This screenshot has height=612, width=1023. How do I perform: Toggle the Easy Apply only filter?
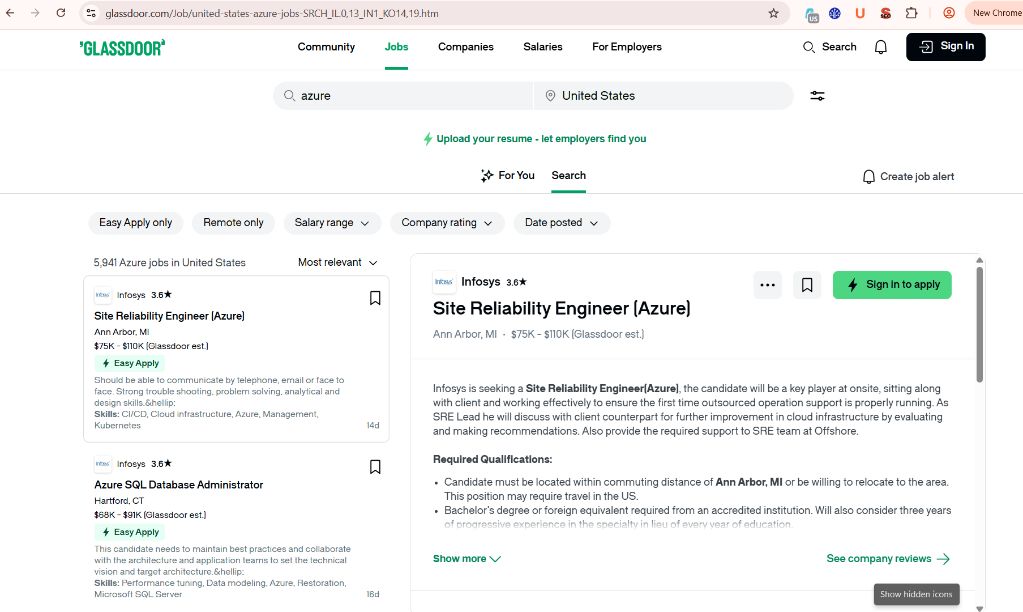coord(136,222)
